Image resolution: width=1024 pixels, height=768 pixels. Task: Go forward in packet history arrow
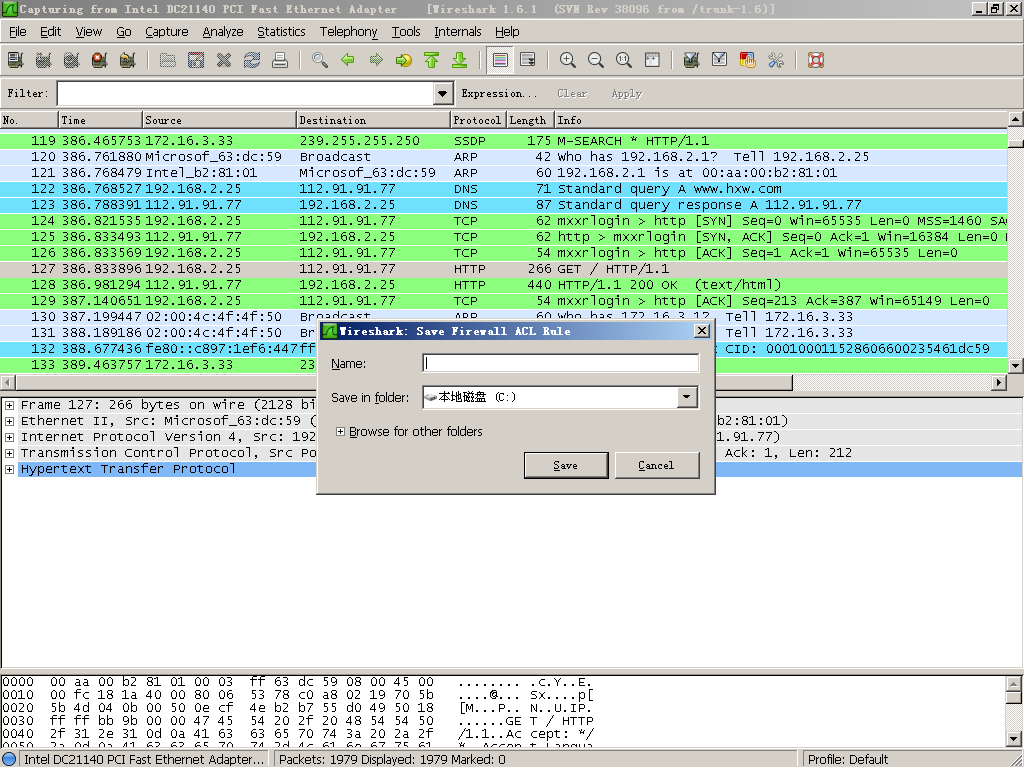point(376,60)
